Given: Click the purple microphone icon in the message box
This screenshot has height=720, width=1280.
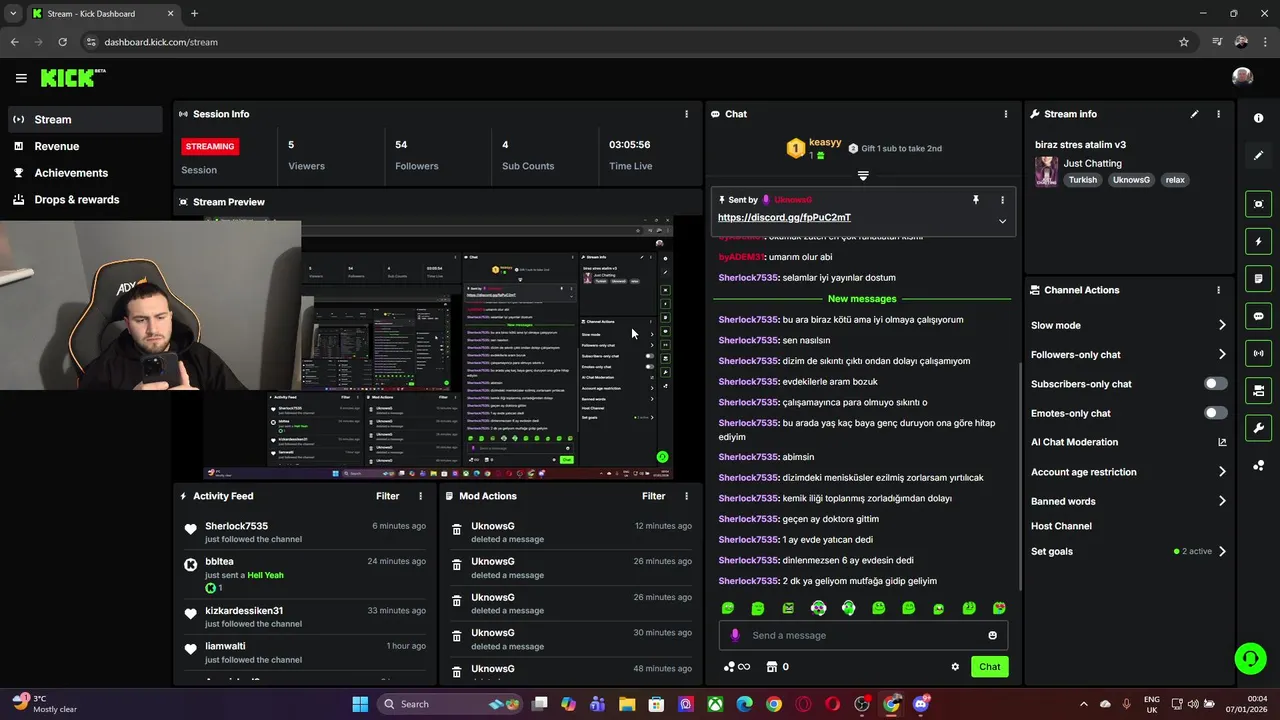Looking at the screenshot, I should coord(735,635).
